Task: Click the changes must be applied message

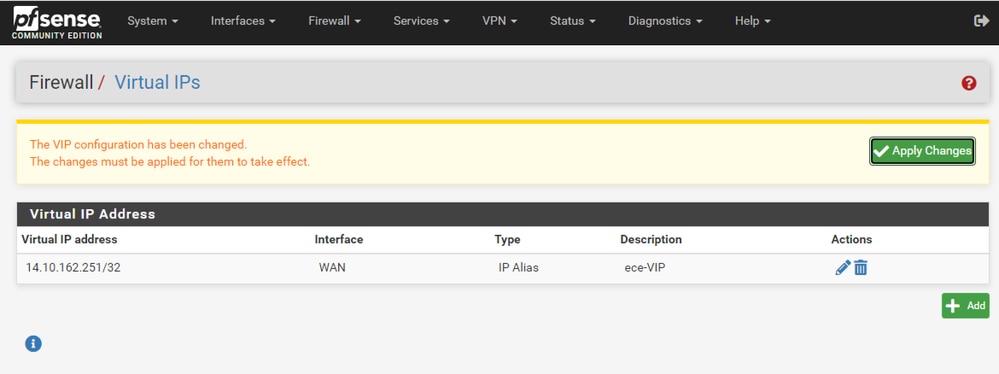Action: point(169,162)
